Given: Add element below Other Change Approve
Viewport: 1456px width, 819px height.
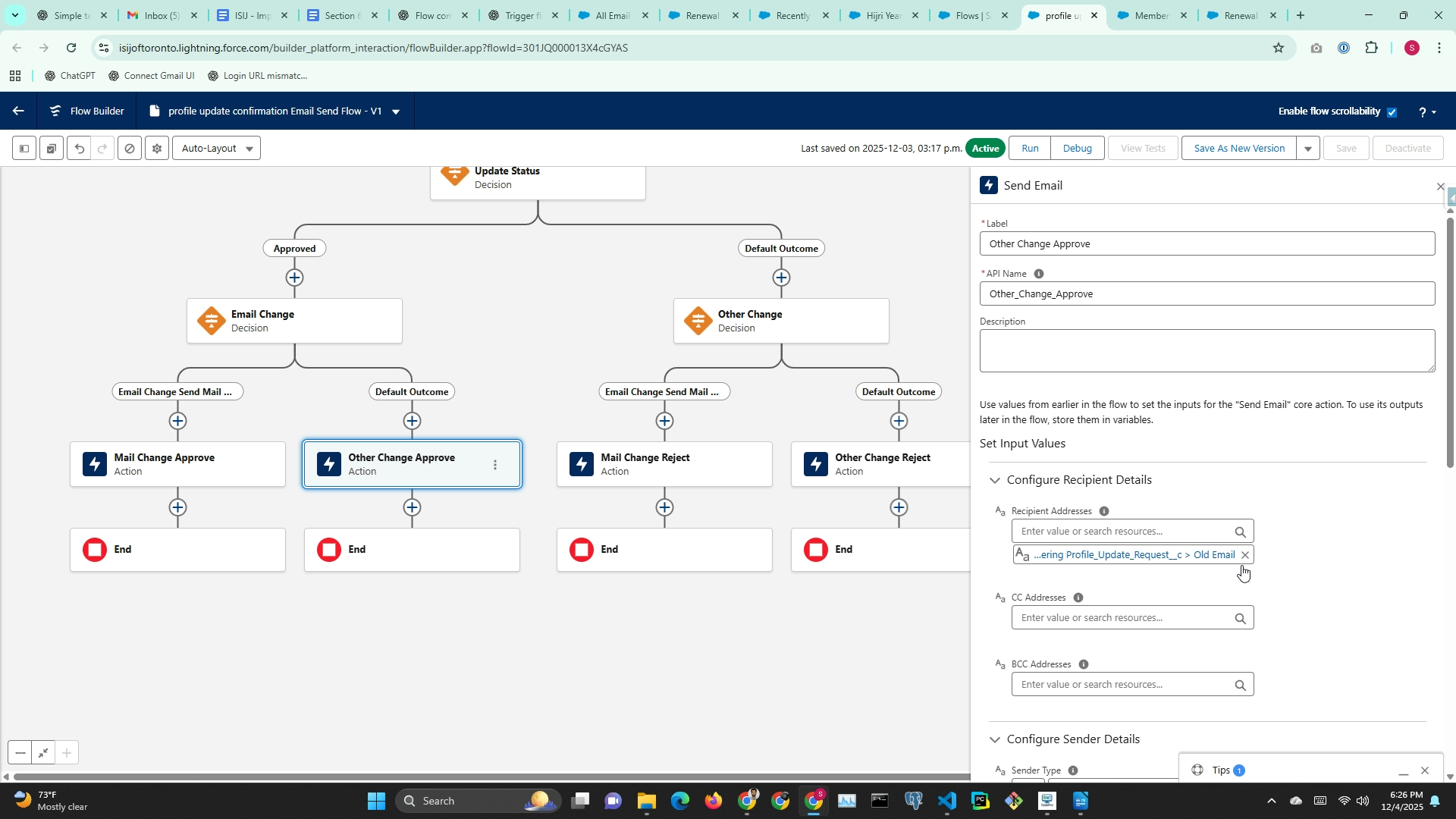Looking at the screenshot, I should pyautogui.click(x=412, y=507).
